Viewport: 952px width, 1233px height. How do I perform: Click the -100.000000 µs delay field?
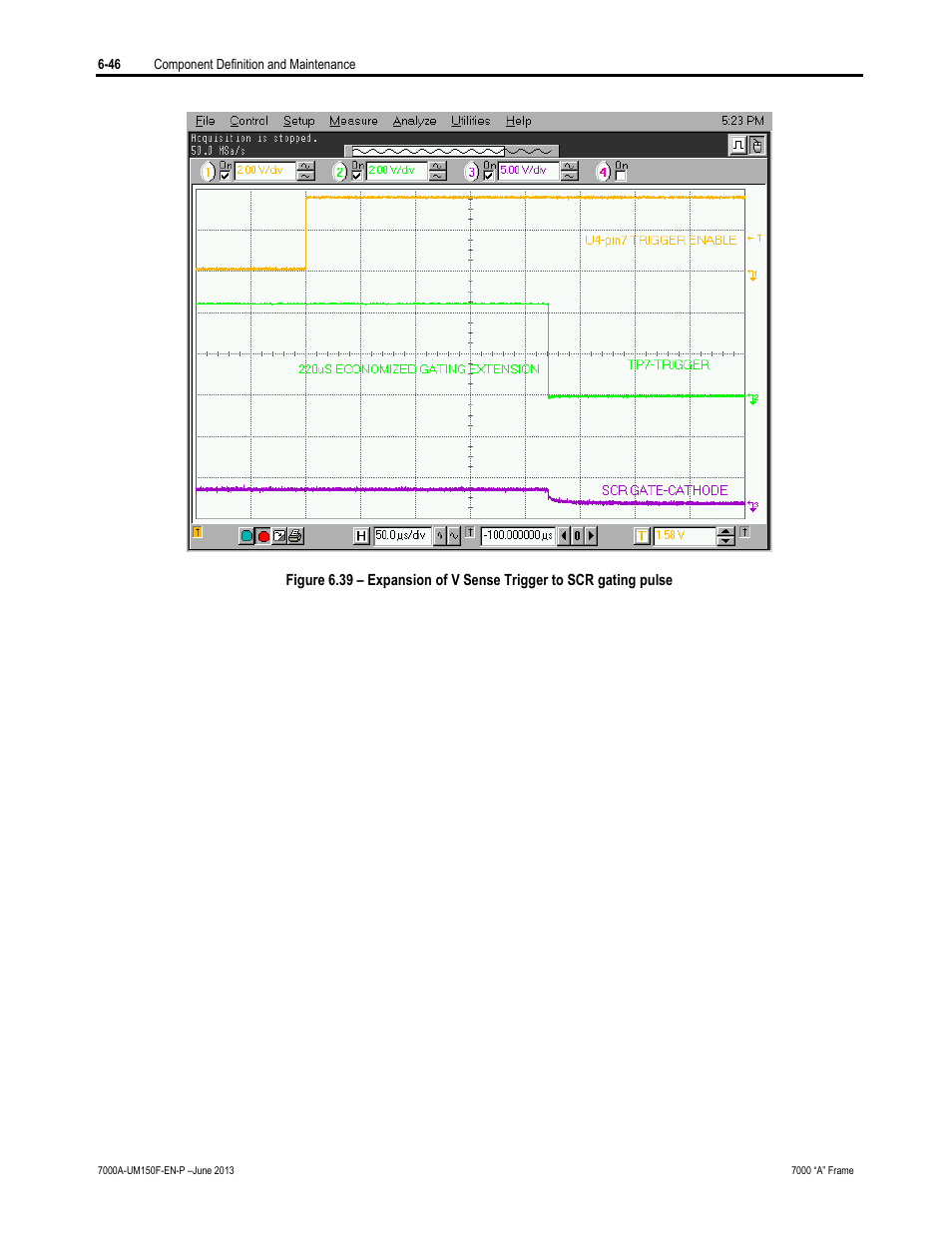518,536
